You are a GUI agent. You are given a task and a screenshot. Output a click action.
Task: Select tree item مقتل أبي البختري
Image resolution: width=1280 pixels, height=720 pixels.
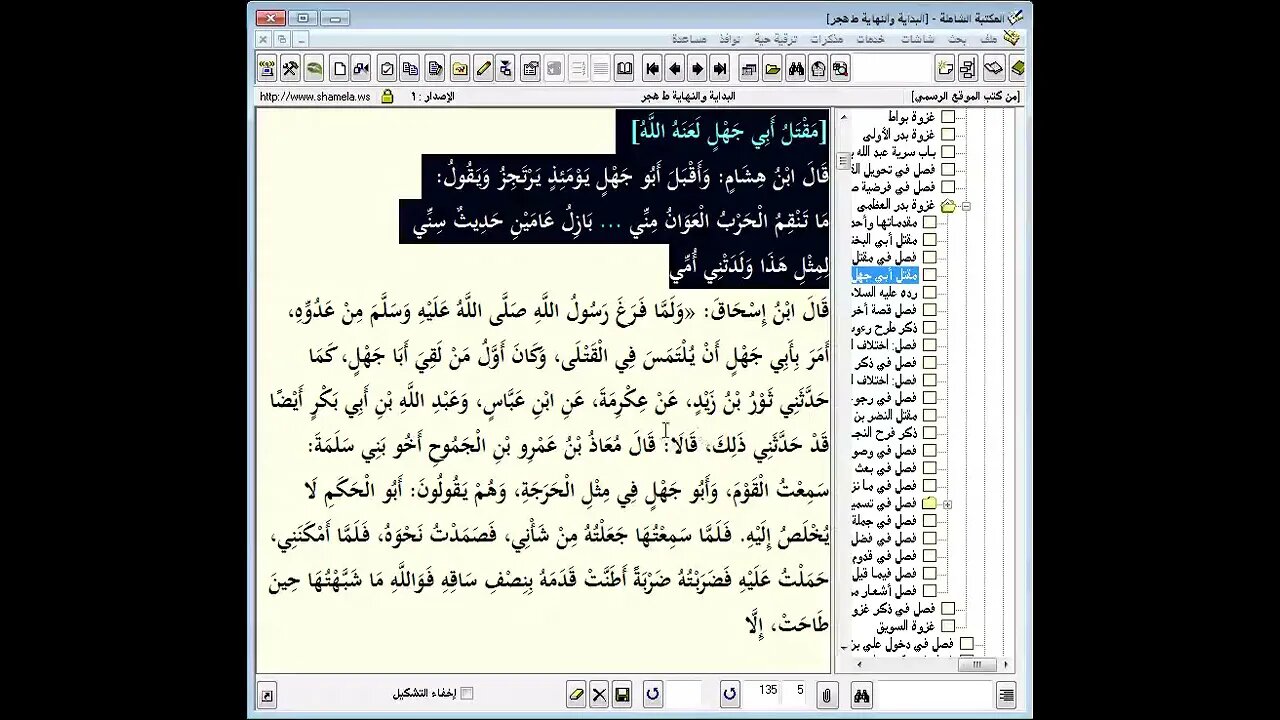click(x=884, y=240)
